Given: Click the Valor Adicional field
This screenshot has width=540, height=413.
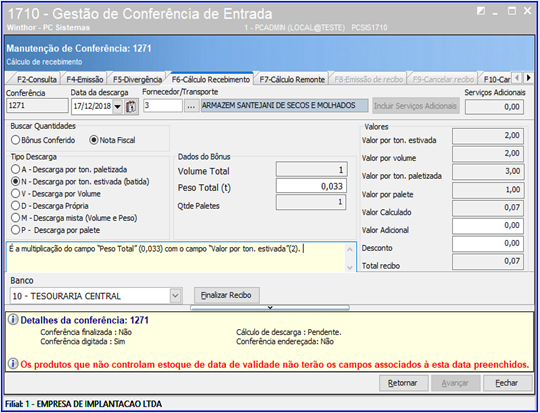Looking at the screenshot, I should [488, 226].
